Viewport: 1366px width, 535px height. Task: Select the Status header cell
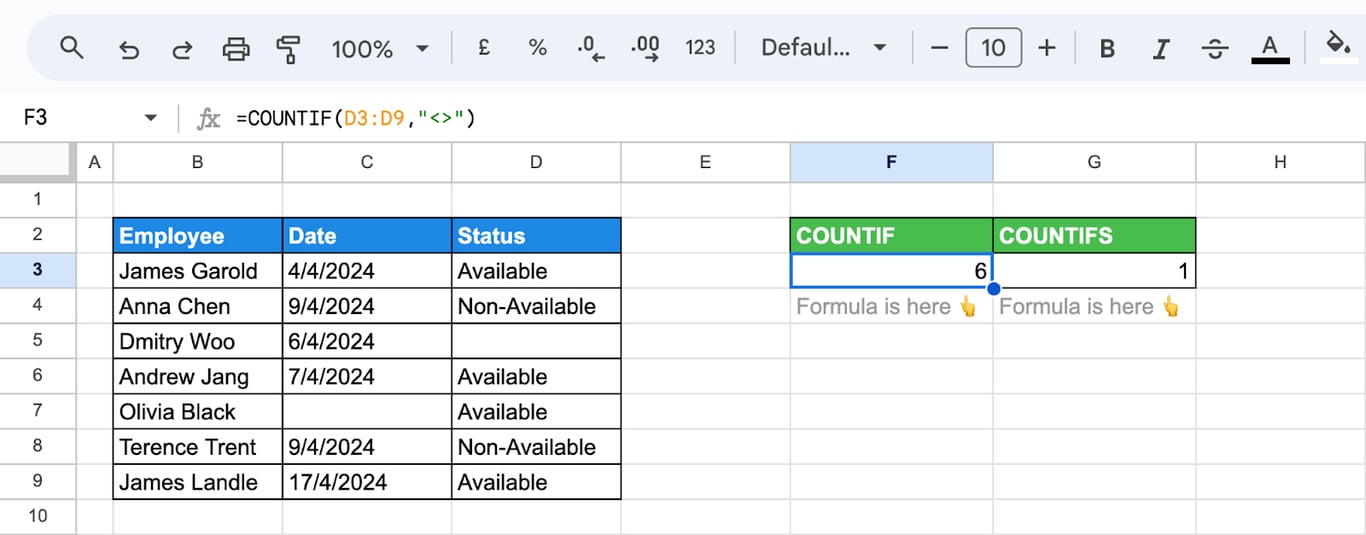[x=536, y=236]
